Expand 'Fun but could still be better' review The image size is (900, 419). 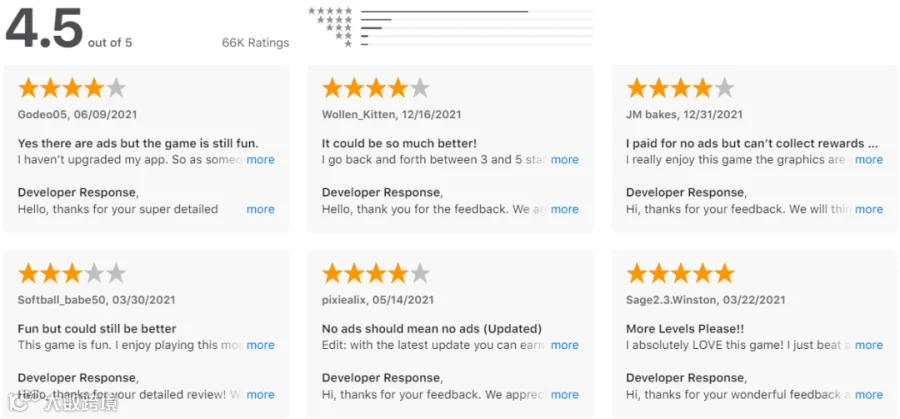pyautogui.click(x=261, y=345)
